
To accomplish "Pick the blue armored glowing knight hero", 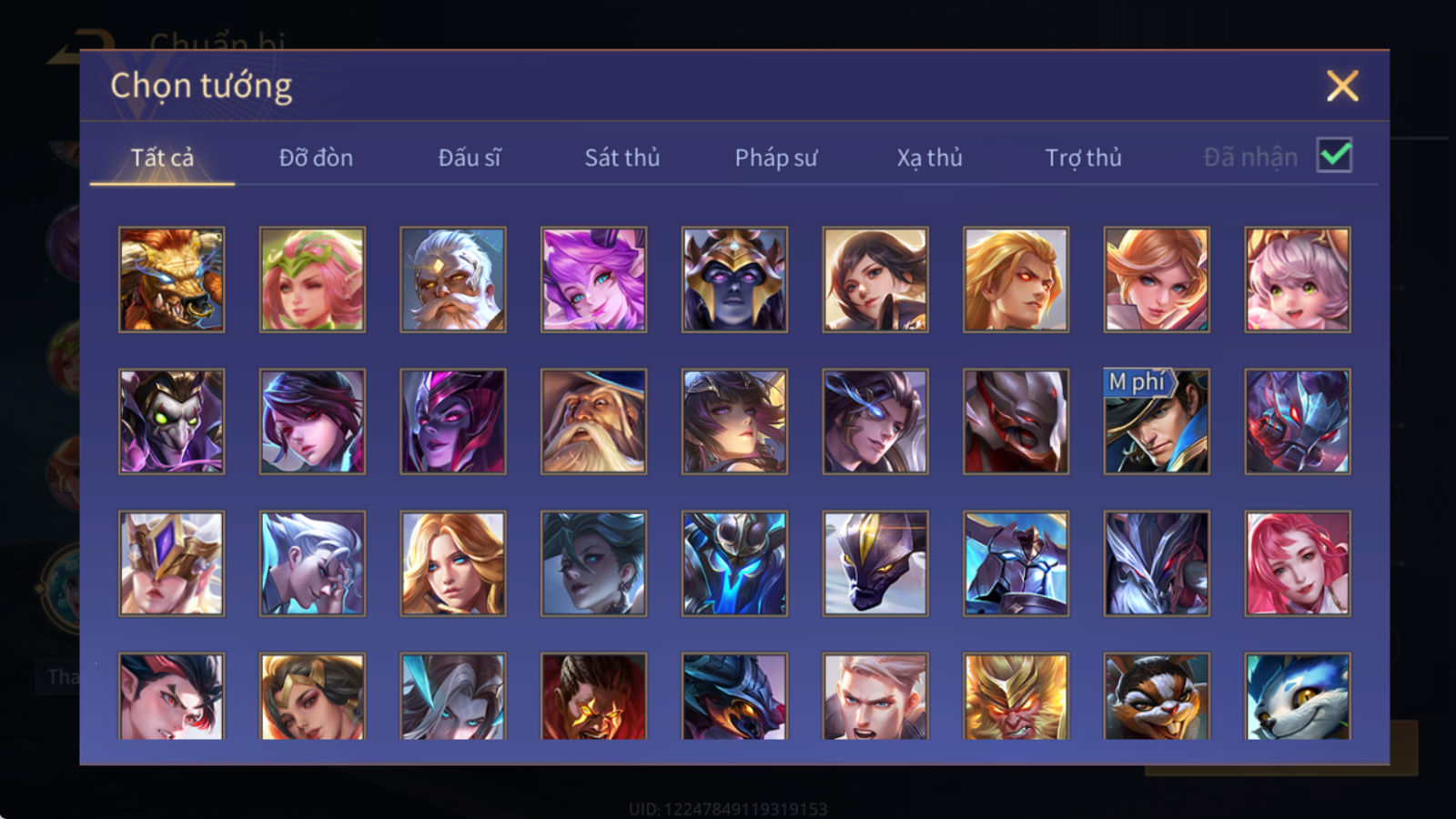I will [x=734, y=563].
